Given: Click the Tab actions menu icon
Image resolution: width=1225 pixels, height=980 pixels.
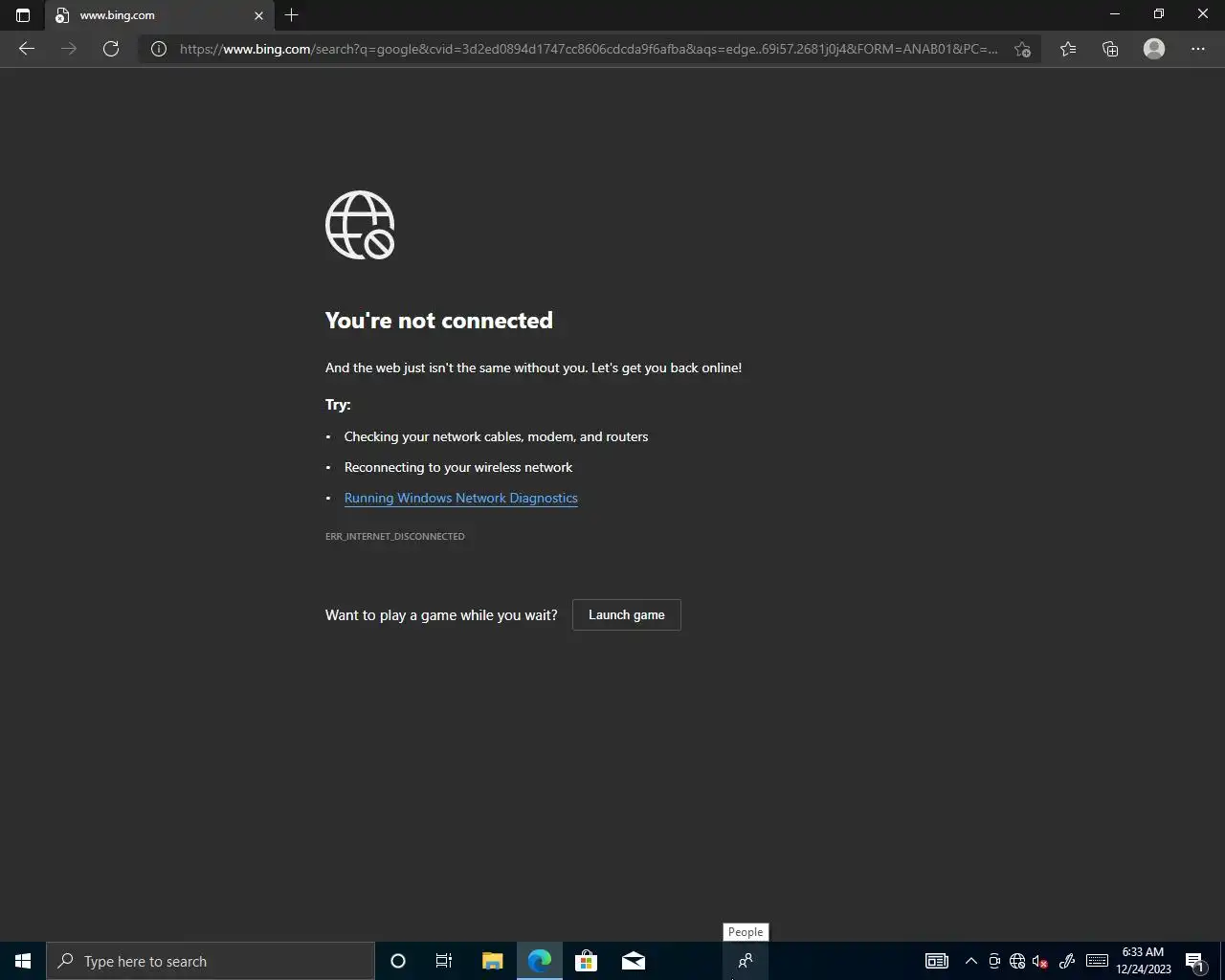Looking at the screenshot, I should (23, 15).
